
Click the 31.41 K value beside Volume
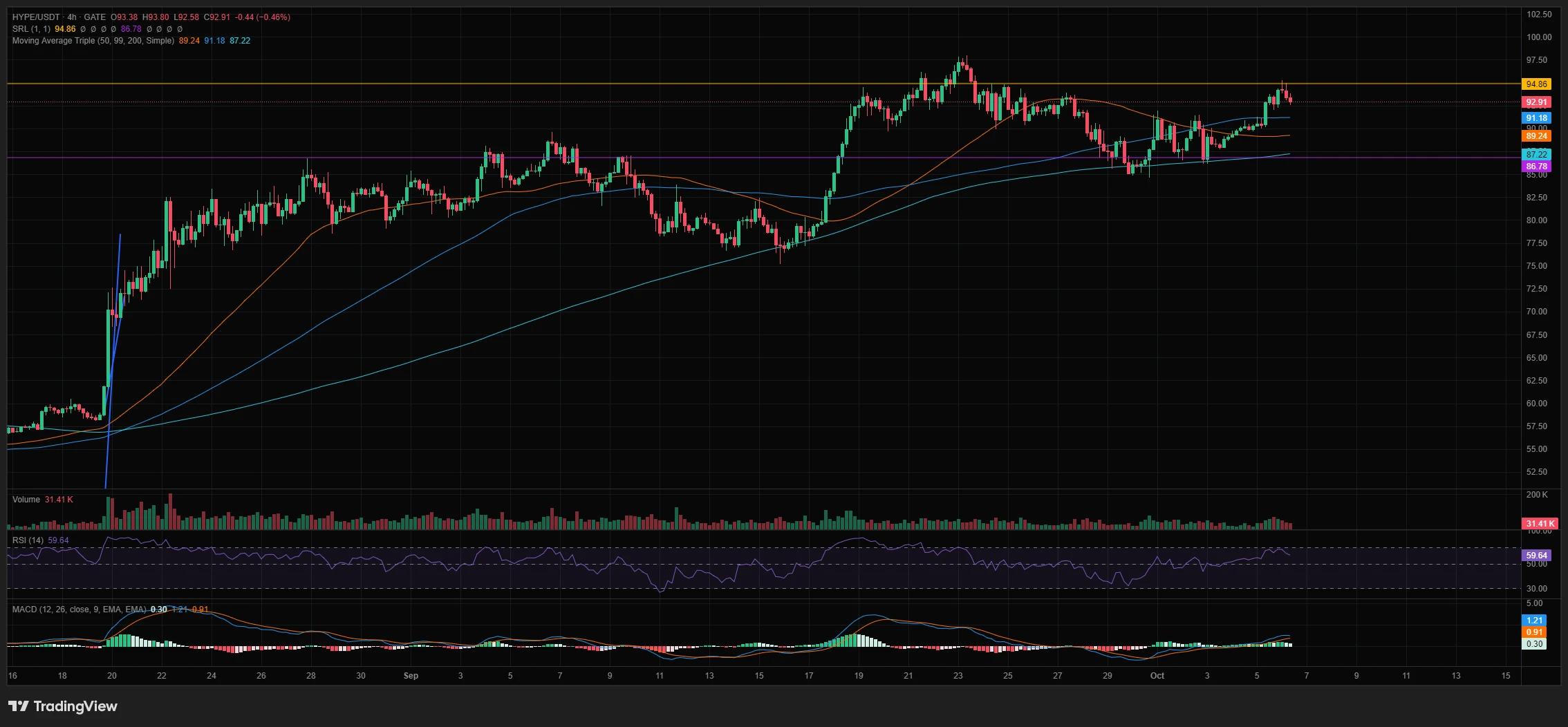(59, 500)
